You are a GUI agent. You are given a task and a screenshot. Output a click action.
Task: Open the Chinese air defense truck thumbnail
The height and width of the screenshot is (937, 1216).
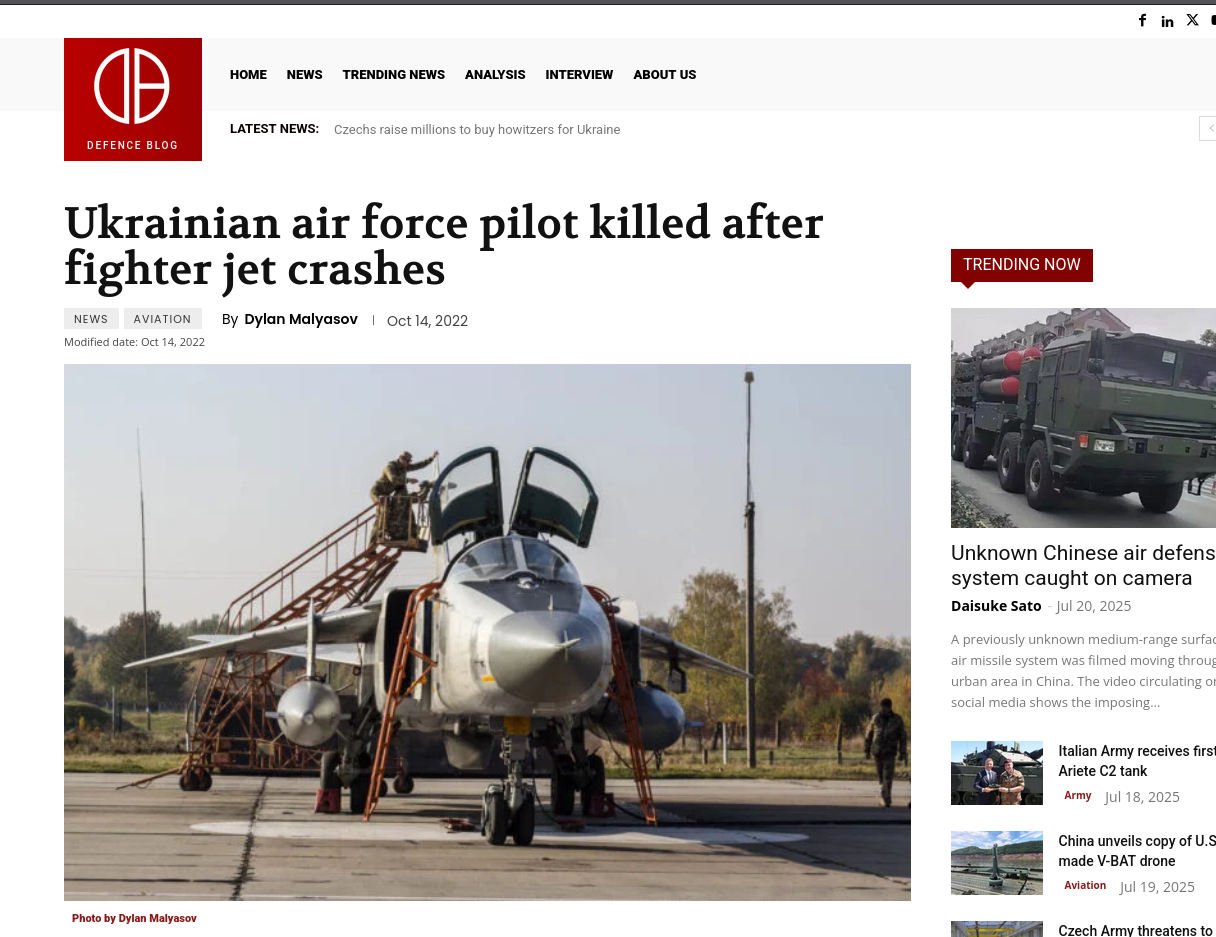point(1083,418)
